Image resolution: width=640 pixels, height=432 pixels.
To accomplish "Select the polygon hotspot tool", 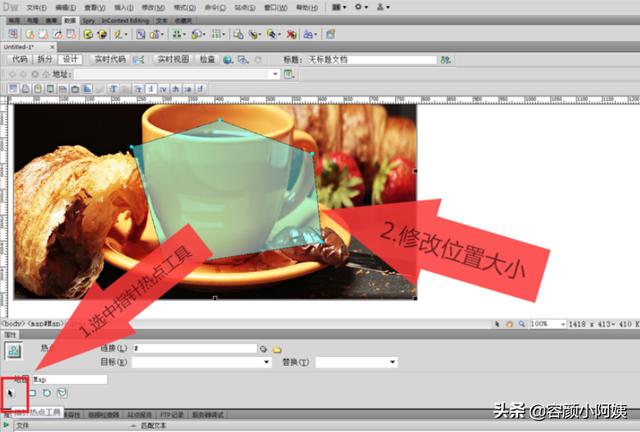I will pyautogui.click(x=62, y=393).
